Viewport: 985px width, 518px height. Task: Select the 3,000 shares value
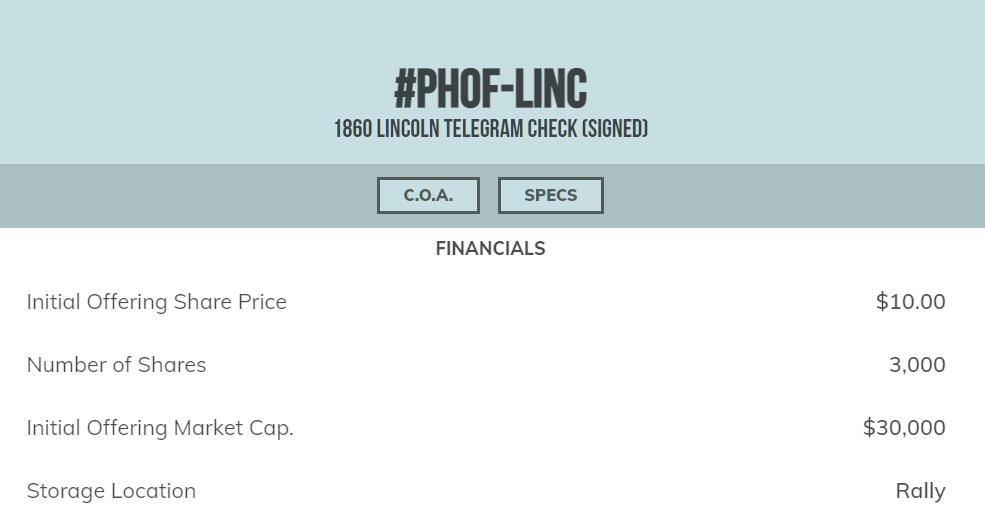click(917, 365)
